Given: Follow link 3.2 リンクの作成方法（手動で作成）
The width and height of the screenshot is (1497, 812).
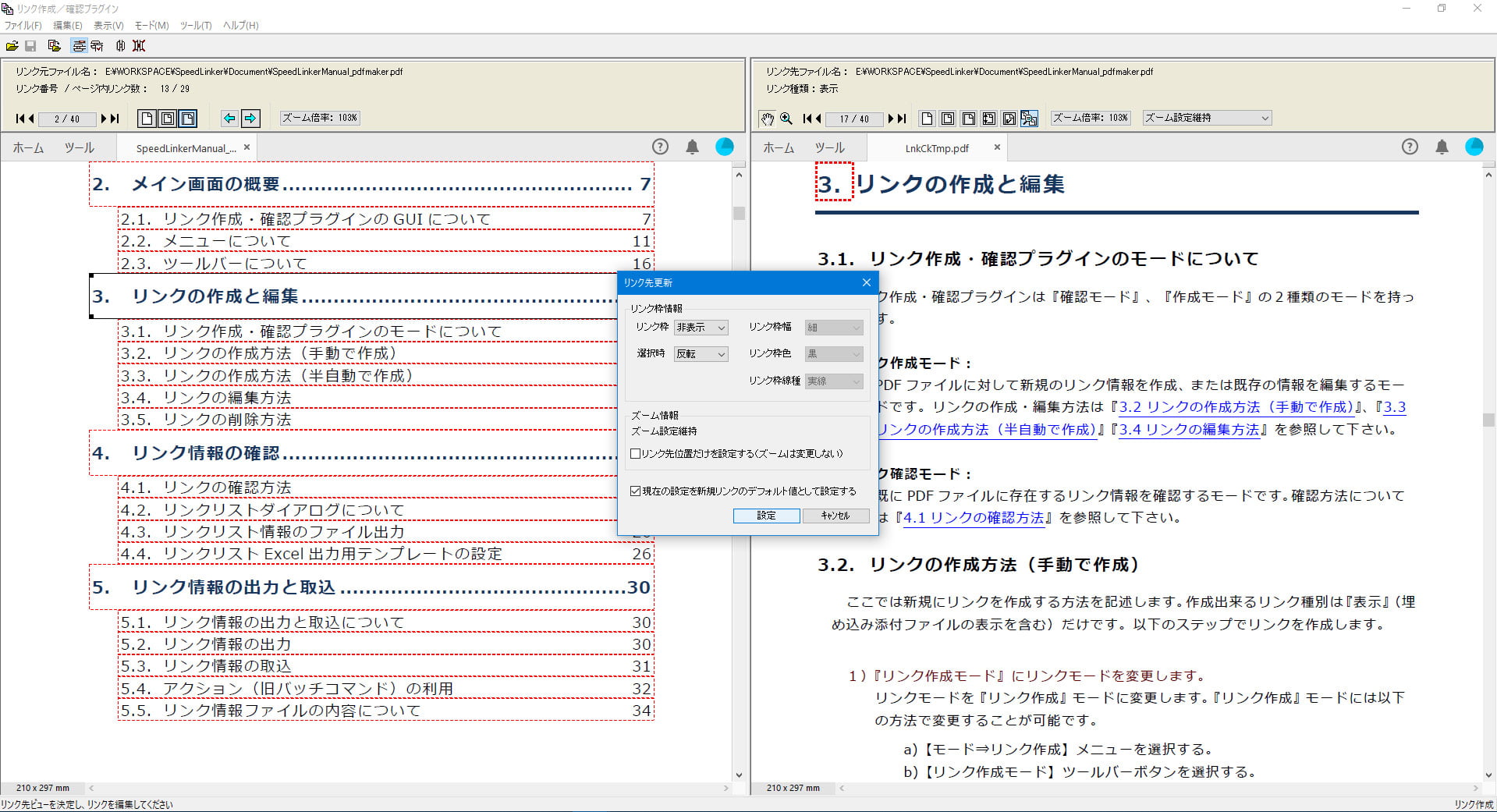Looking at the screenshot, I should pos(1236,407).
